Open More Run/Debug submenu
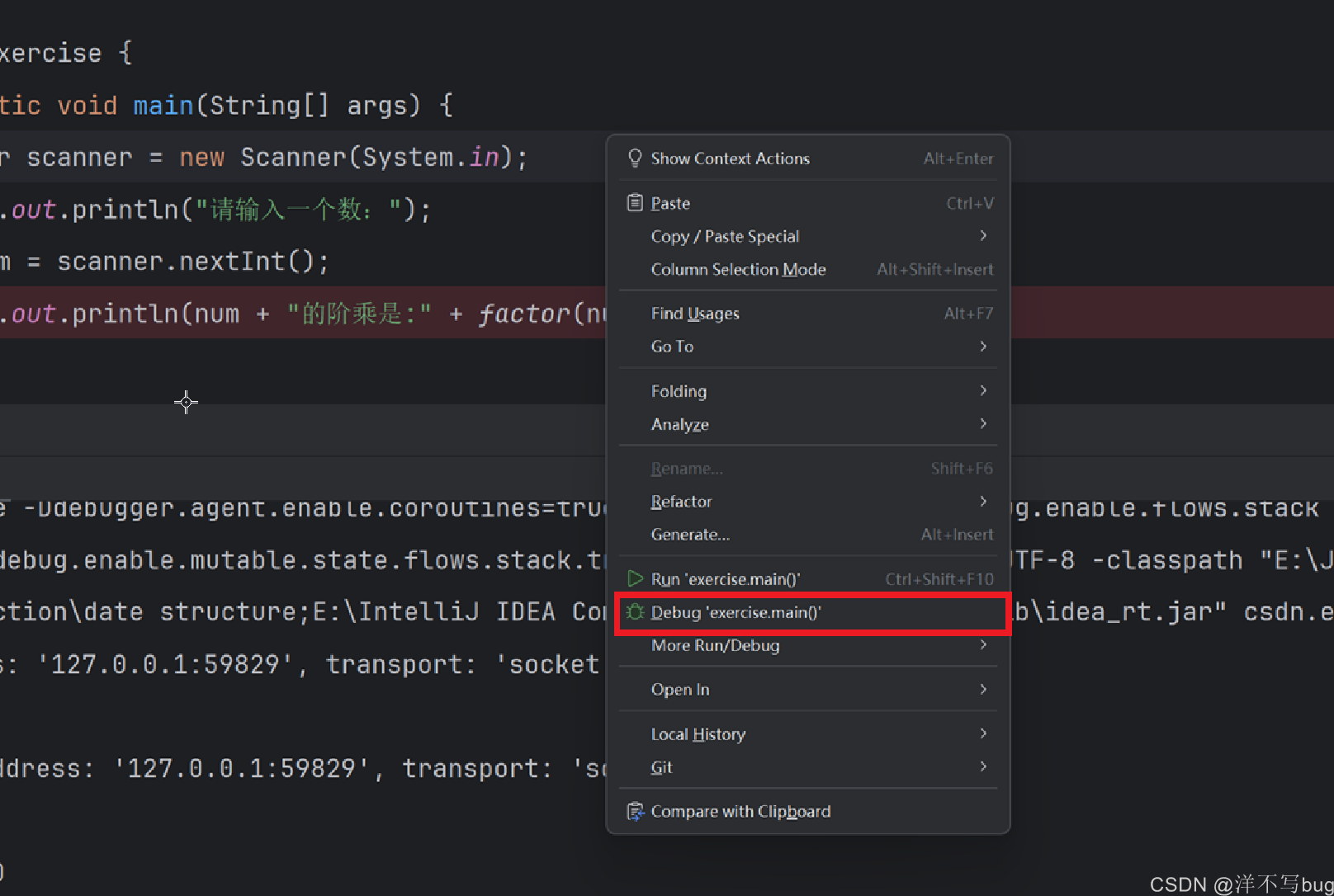Image resolution: width=1334 pixels, height=896 pixels. [x=808, y=645]
